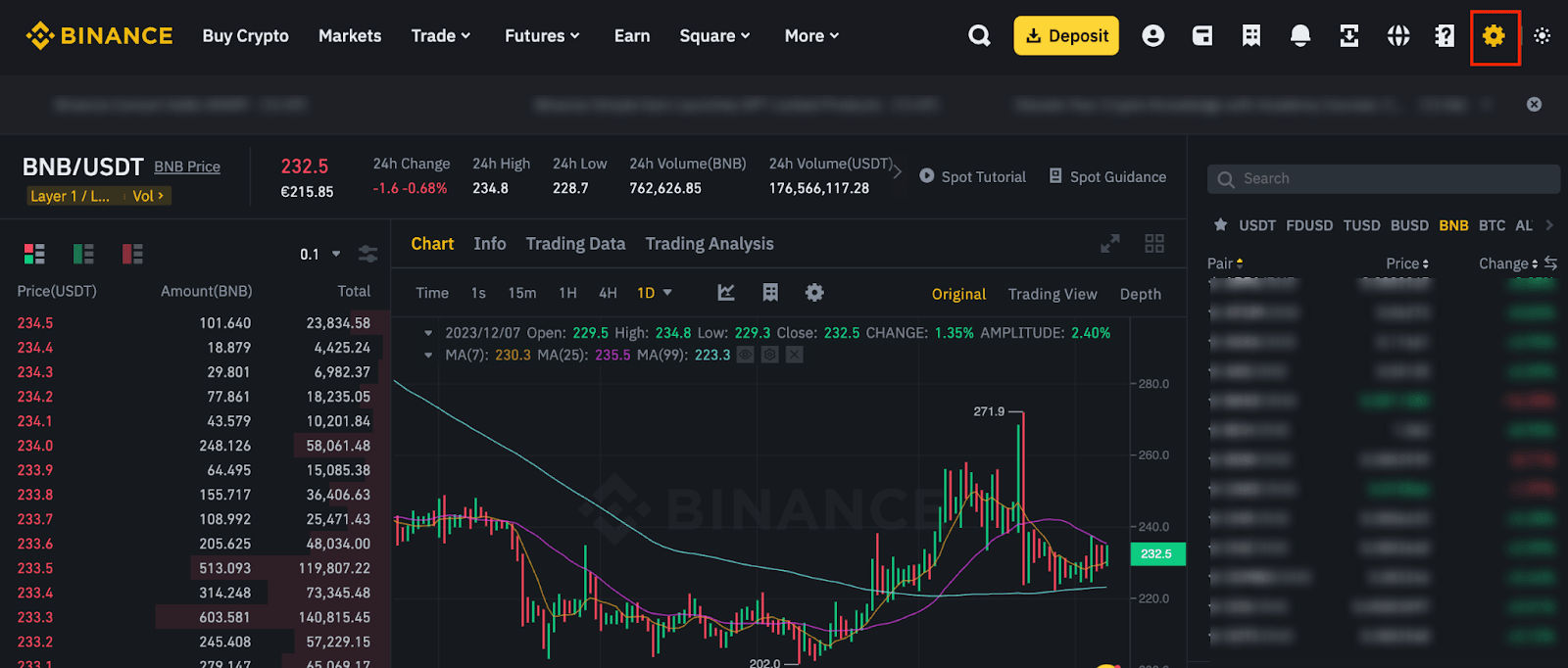The height and width of the screenshot is (668, 1568).
Task: Sort market list by Price
Action: [1407, 263]
